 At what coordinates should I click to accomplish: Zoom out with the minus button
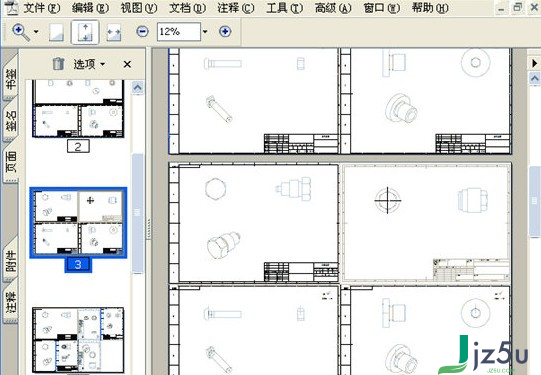[x=142, y=32]
